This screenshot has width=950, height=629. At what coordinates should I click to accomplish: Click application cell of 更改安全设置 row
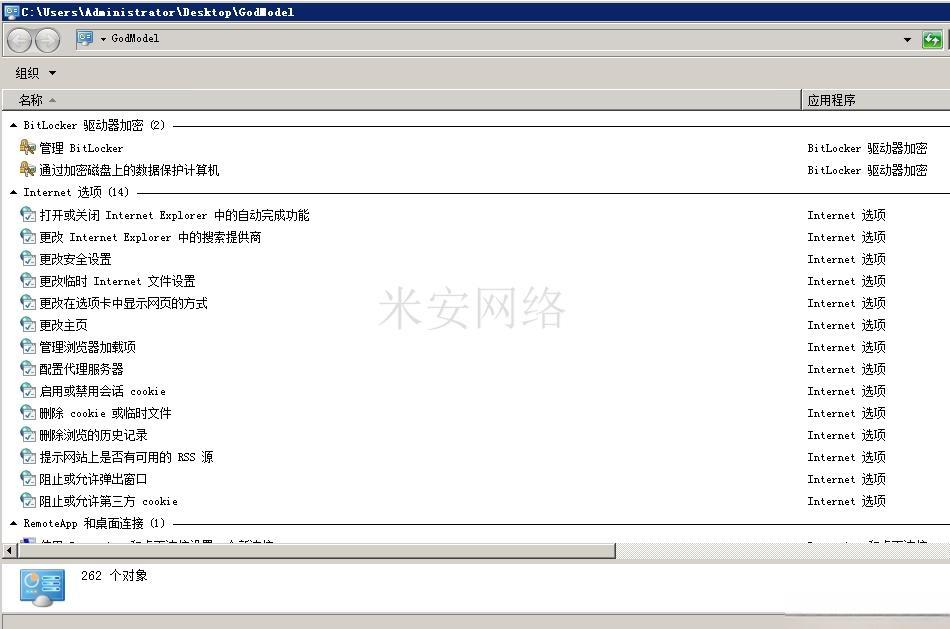pyautogui.click(x=846, y=259)
